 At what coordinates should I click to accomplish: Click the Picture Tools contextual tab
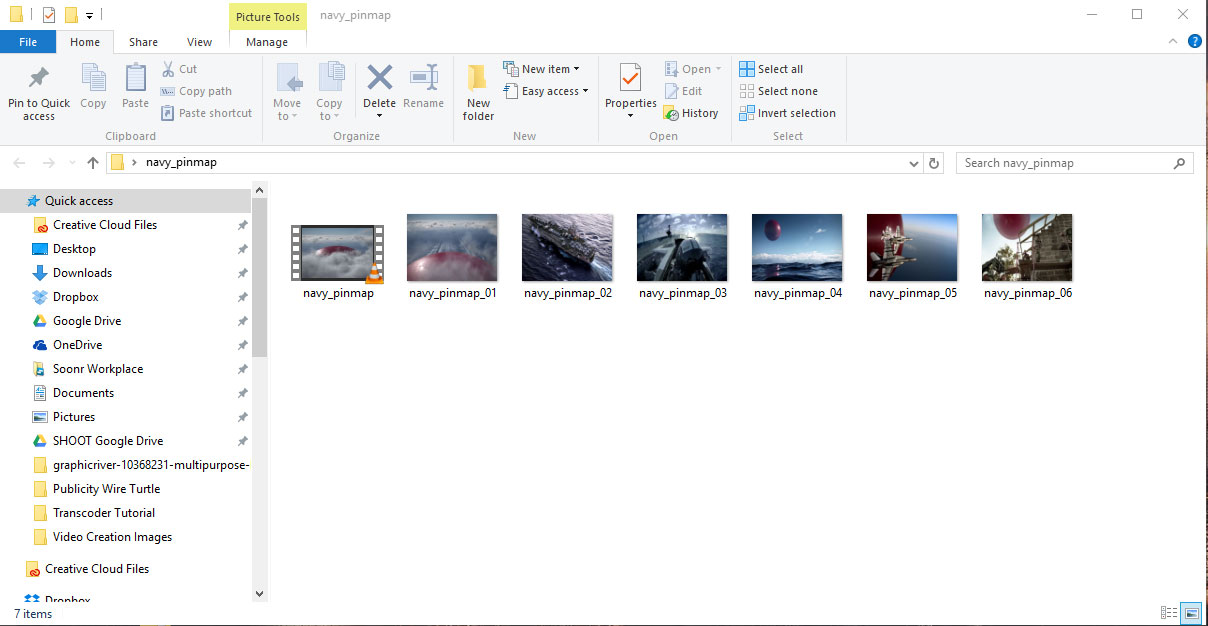(267, 16)
